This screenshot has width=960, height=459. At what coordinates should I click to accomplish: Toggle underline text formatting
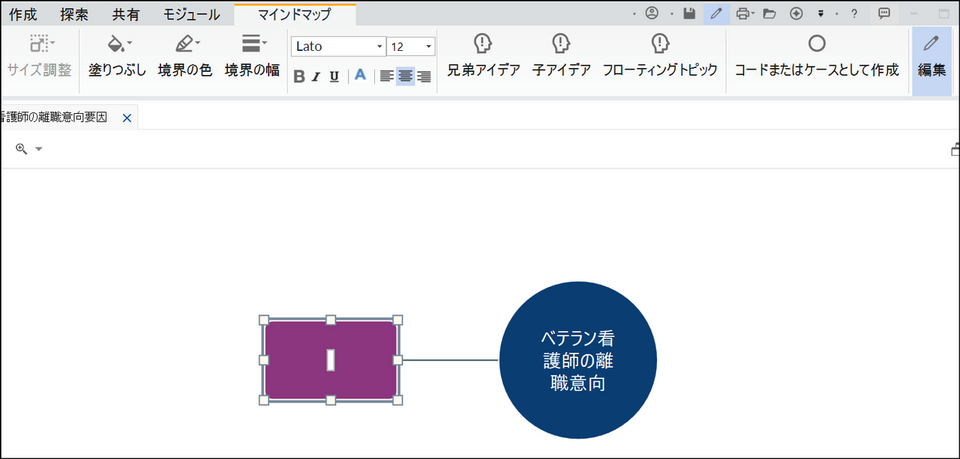coord(334,77)
